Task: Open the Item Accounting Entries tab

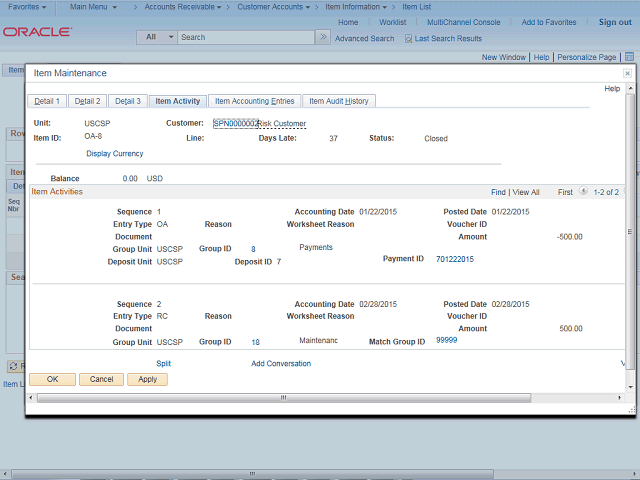Action: coord(254,101)
